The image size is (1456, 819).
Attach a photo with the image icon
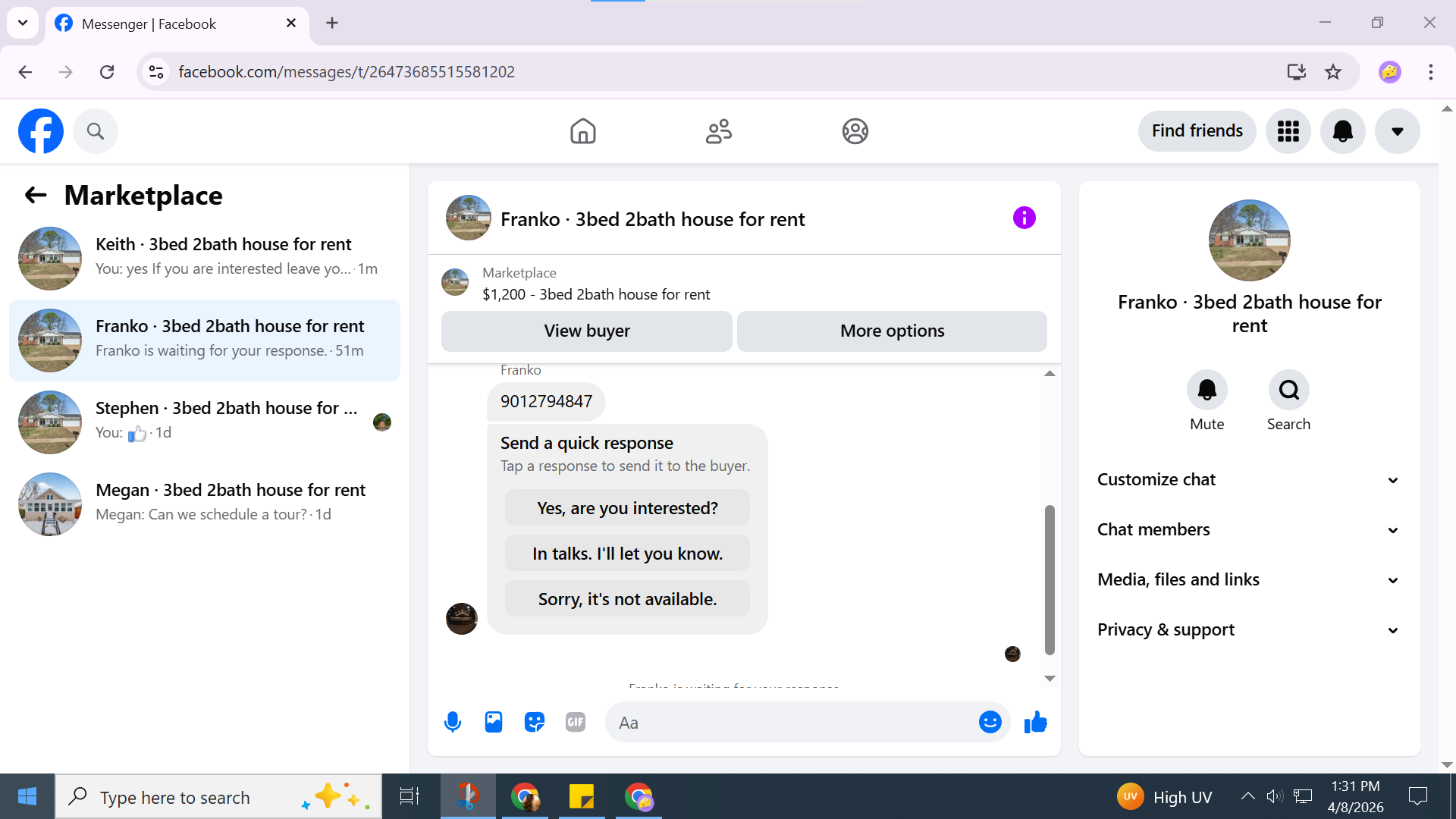click(494, 722)
